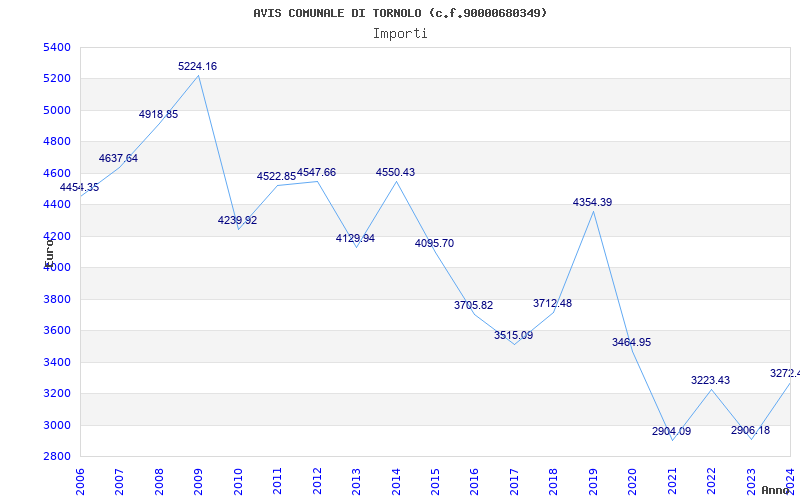Click the 2007 year axis label
This screenshot has height=500, width=800.
tap(119, 482)
